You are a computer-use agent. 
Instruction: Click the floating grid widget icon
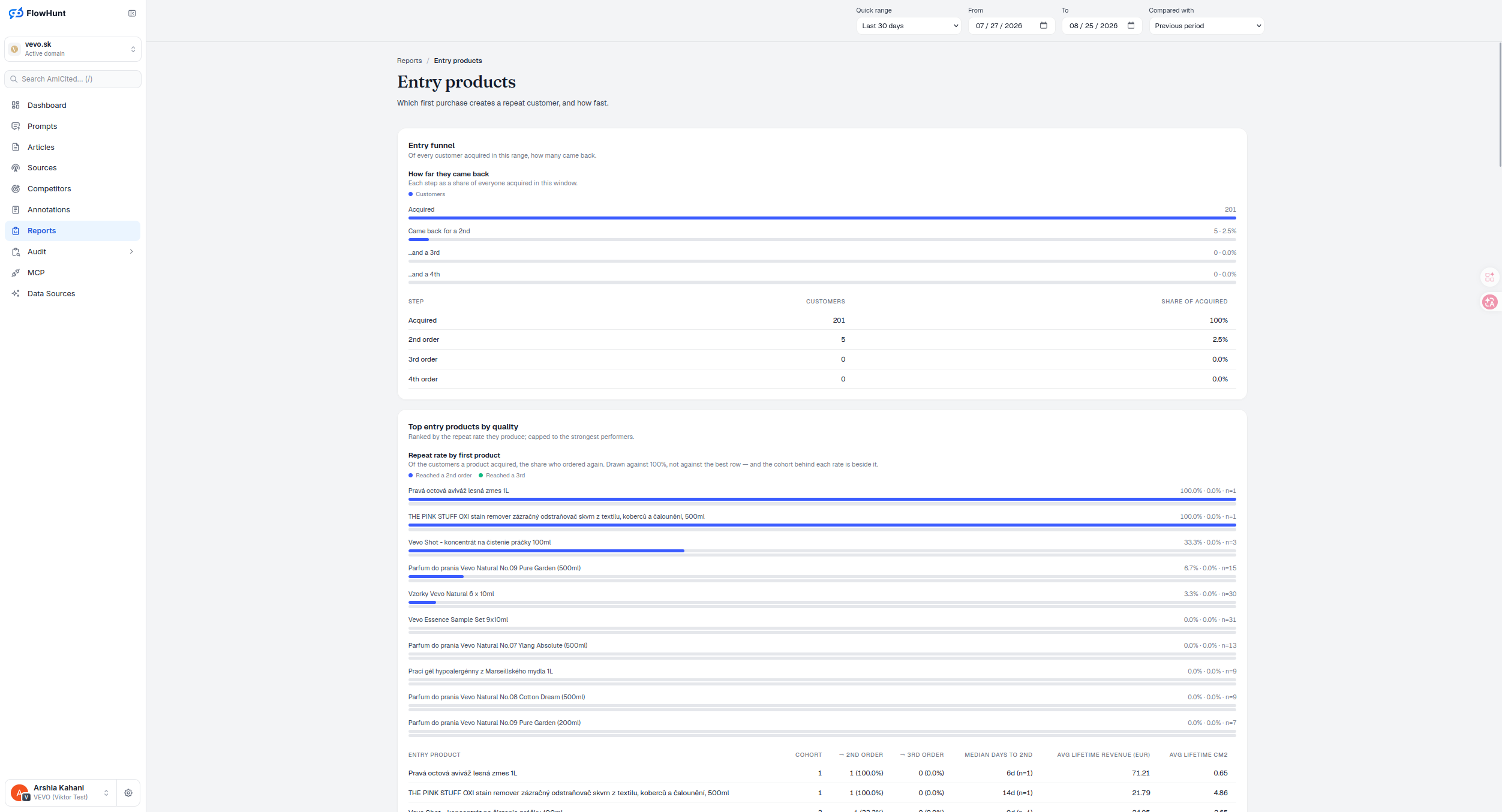pyautogui.click(x=1490, y=277)
